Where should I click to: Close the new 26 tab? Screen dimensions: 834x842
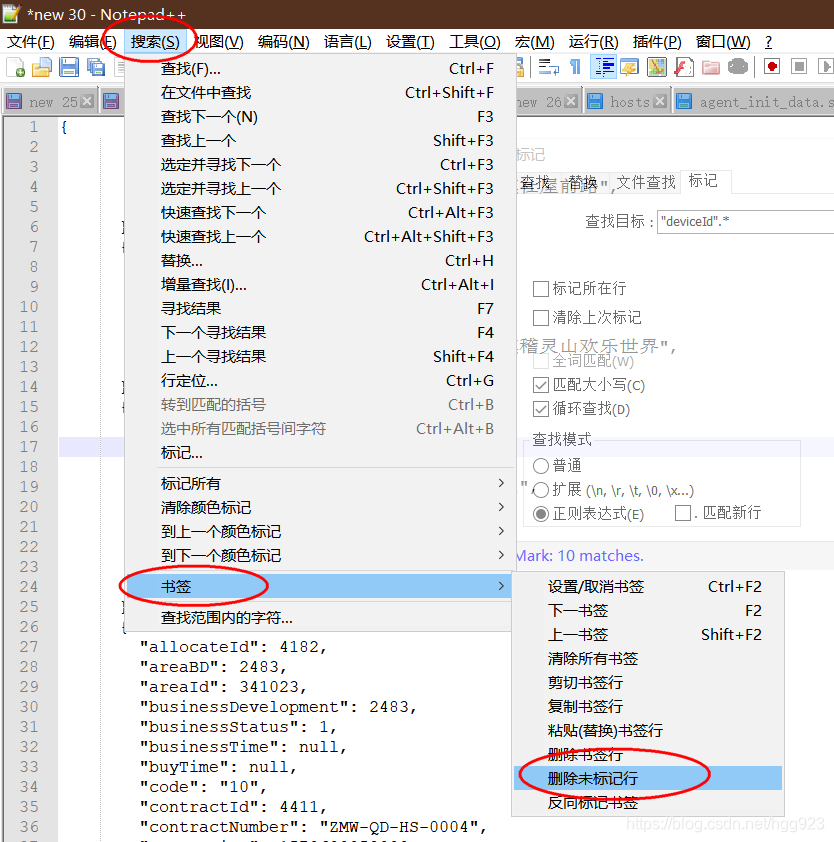click(571, 101)
